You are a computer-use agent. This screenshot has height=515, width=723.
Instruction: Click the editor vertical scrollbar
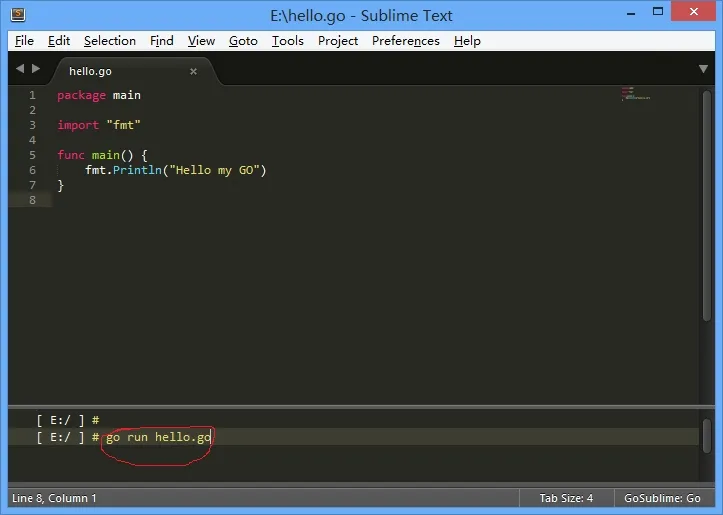coord(707,205)
